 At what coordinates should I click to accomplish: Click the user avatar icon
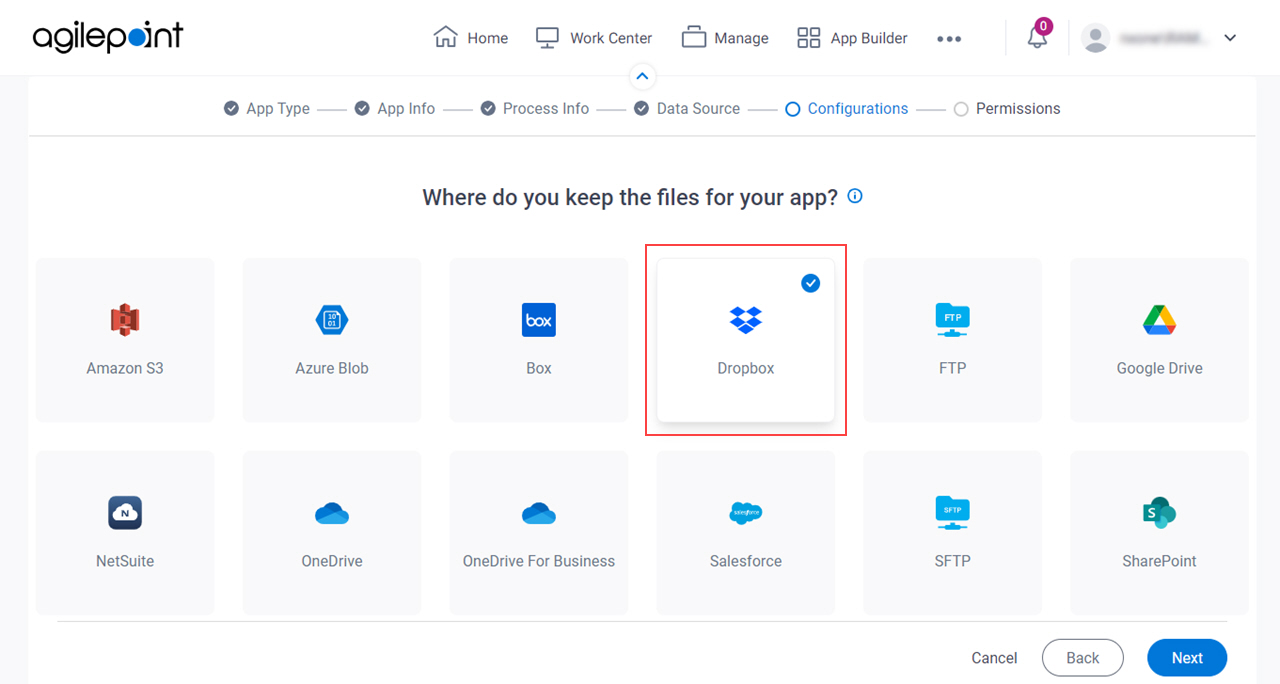(x=1096, y=38)
